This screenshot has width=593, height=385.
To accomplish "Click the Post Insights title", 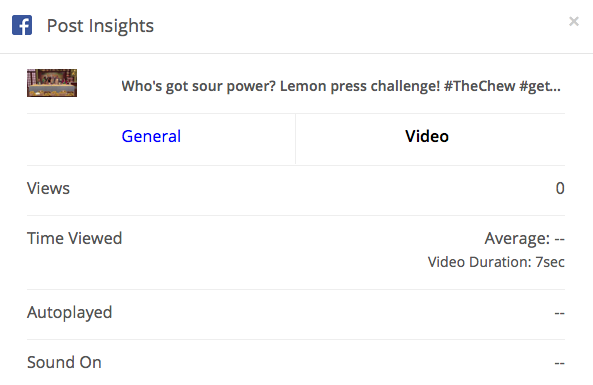I will 100,26.
